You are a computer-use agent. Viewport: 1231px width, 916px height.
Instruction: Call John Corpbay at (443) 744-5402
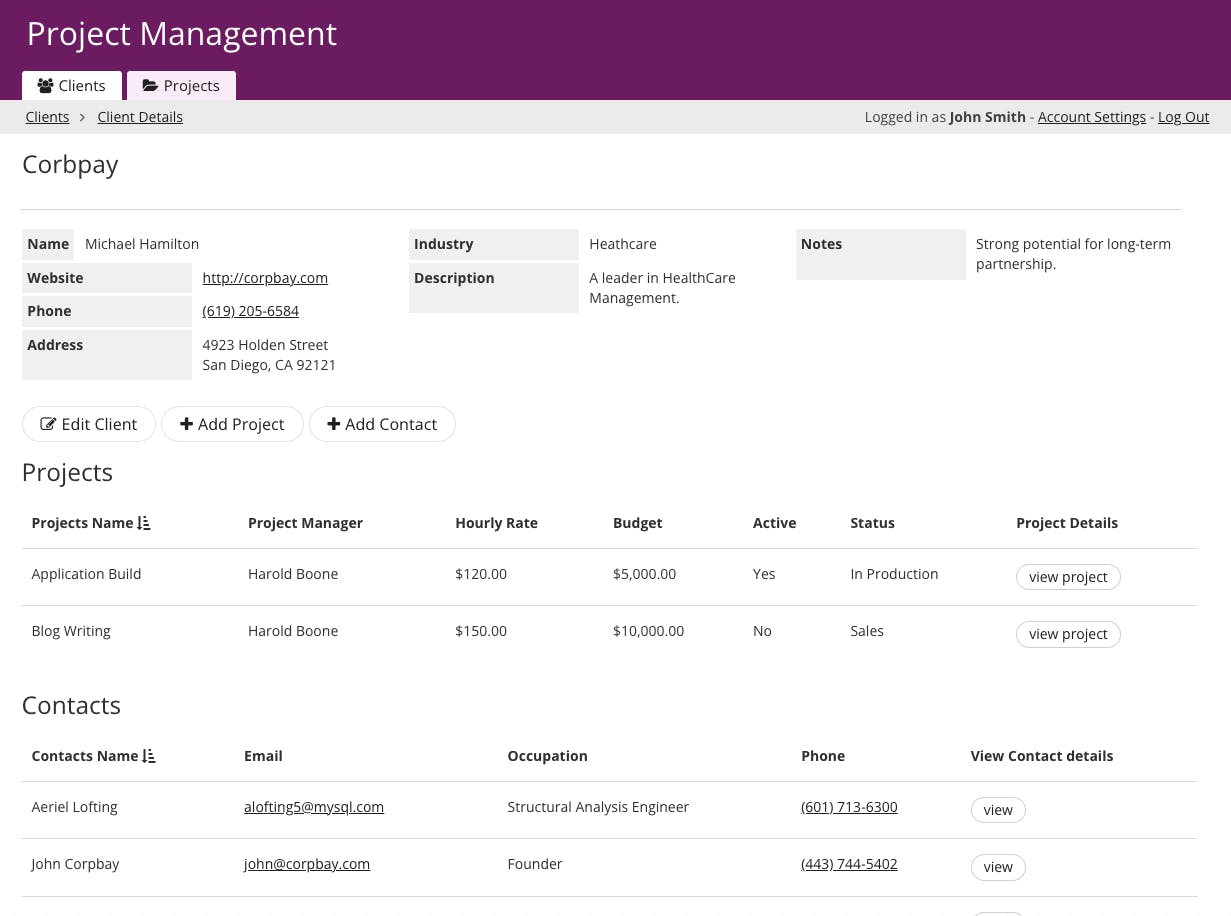click(849, 864)
